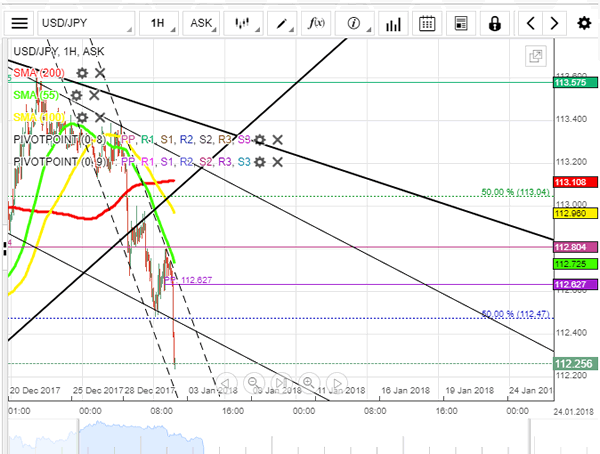Remove the SMA (200) indicator
The height and width of the screenshot is (454, 600).
[x=100, y=73]
